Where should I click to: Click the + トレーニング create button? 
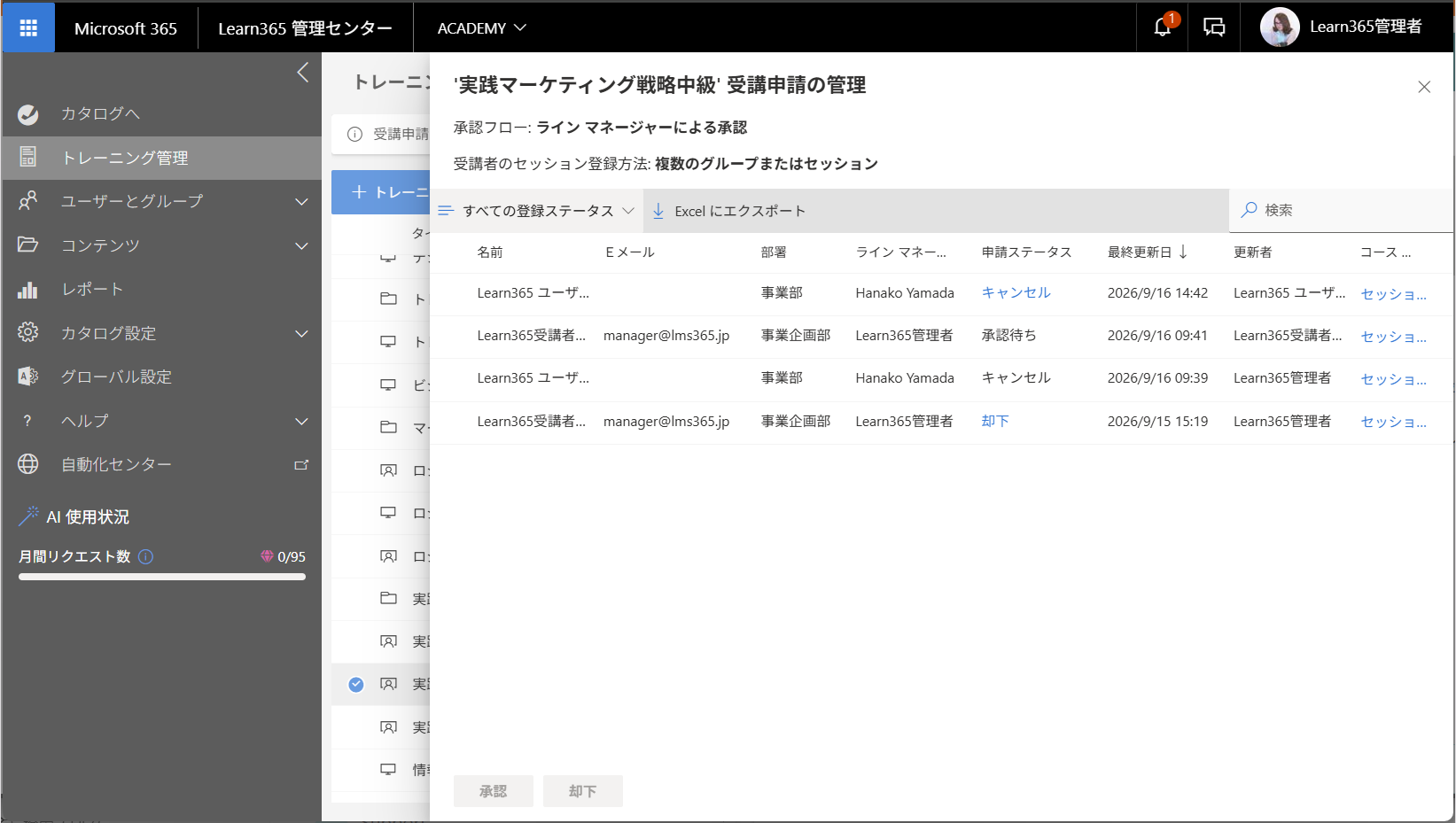[x=383, y=192]
